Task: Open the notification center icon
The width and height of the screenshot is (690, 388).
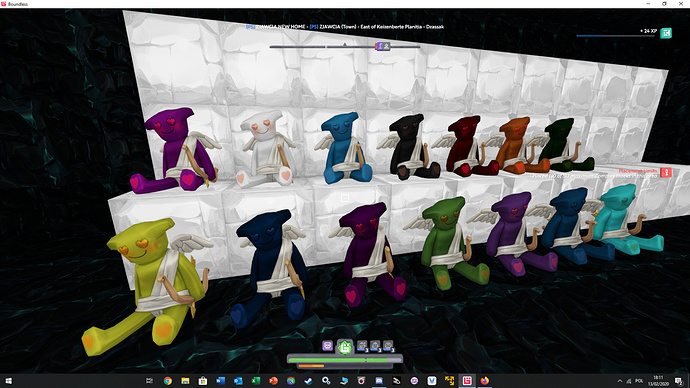Action: [679, 381]
